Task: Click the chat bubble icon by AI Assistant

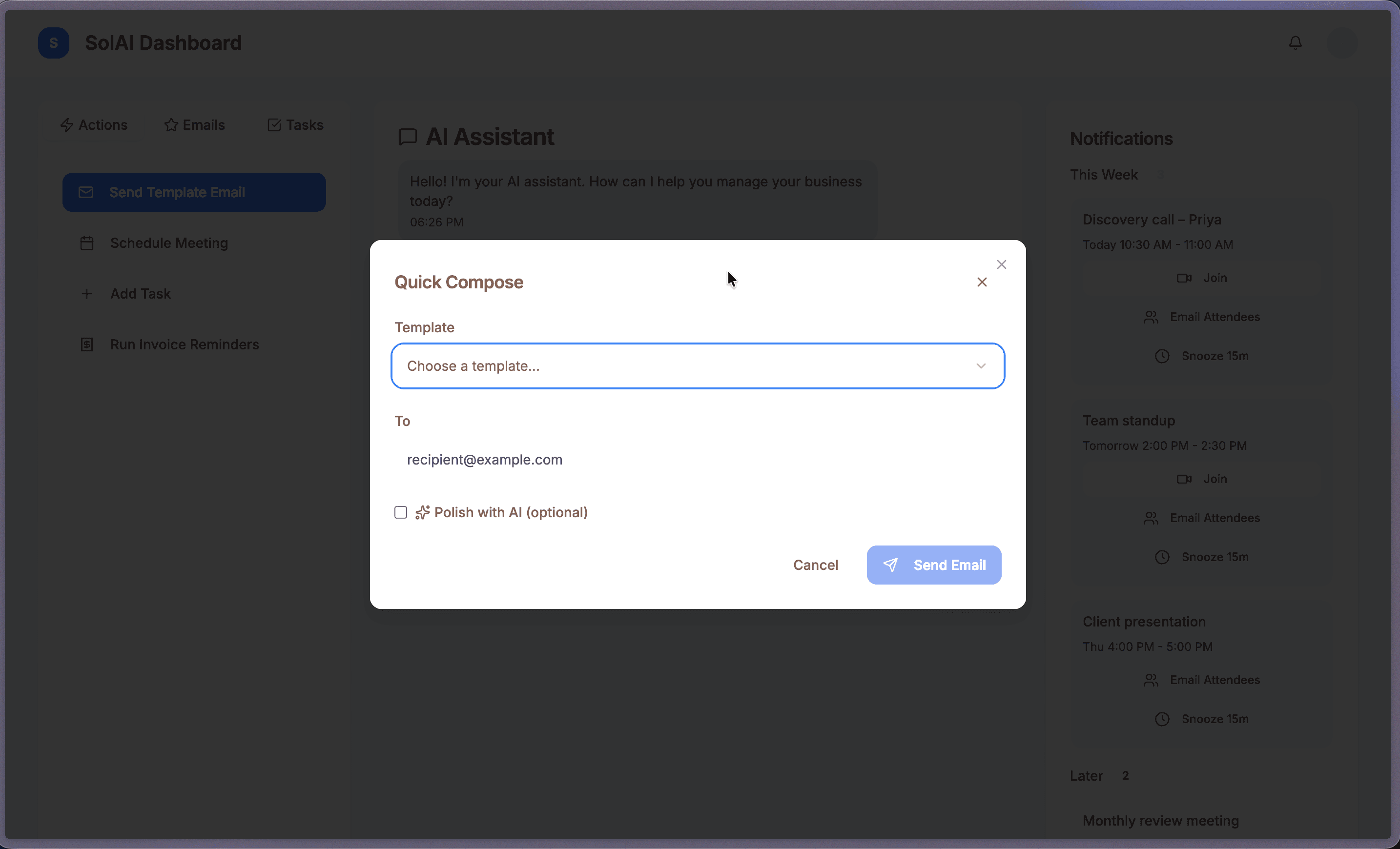Action: click(408, 137)
